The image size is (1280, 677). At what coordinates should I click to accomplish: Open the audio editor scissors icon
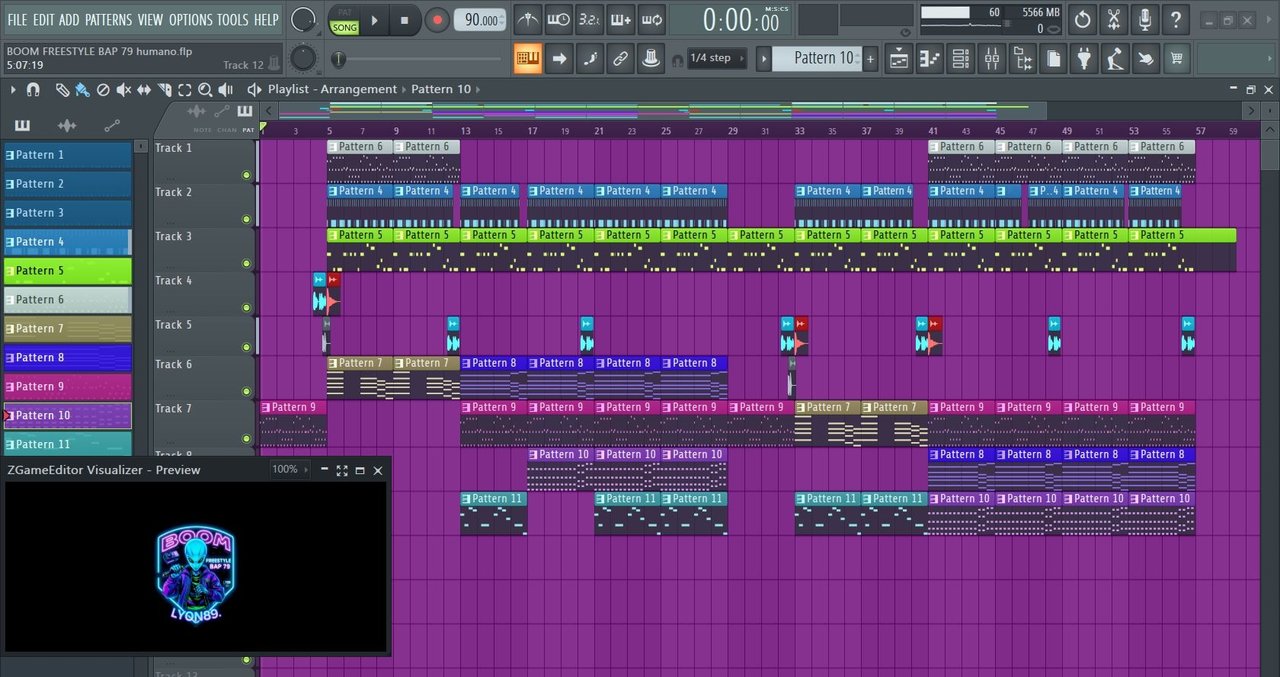[1114, 19]
